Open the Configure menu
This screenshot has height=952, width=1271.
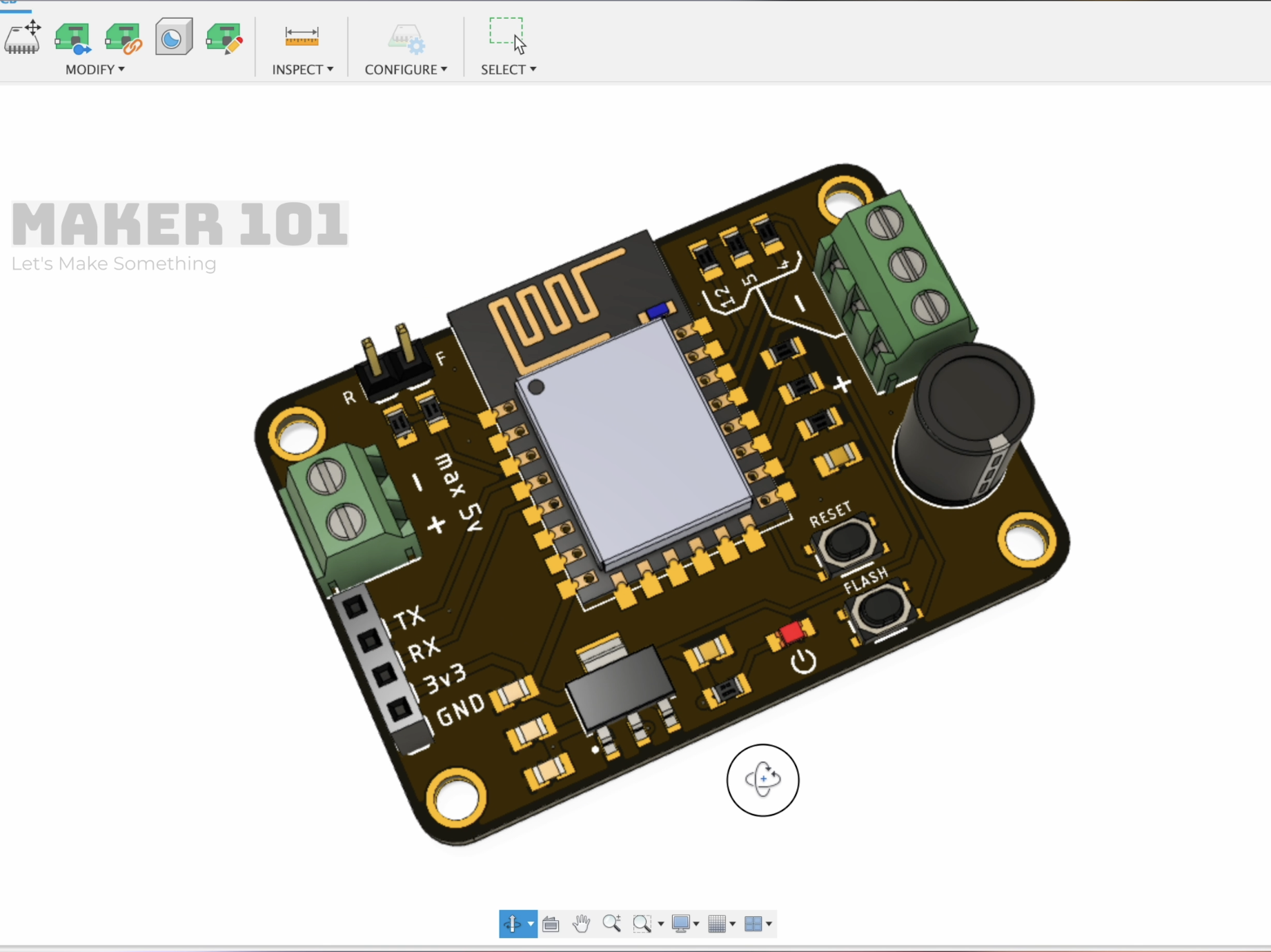coord(406,69)
